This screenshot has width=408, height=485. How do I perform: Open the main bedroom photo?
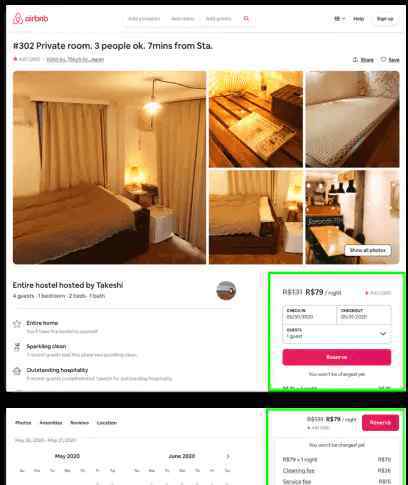pos(109,167)
